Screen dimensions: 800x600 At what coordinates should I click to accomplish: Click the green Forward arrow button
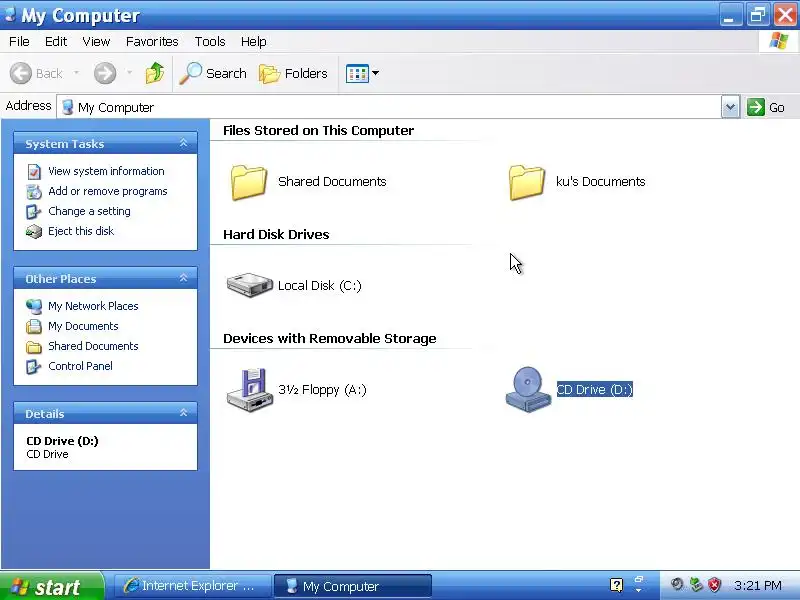105,73
